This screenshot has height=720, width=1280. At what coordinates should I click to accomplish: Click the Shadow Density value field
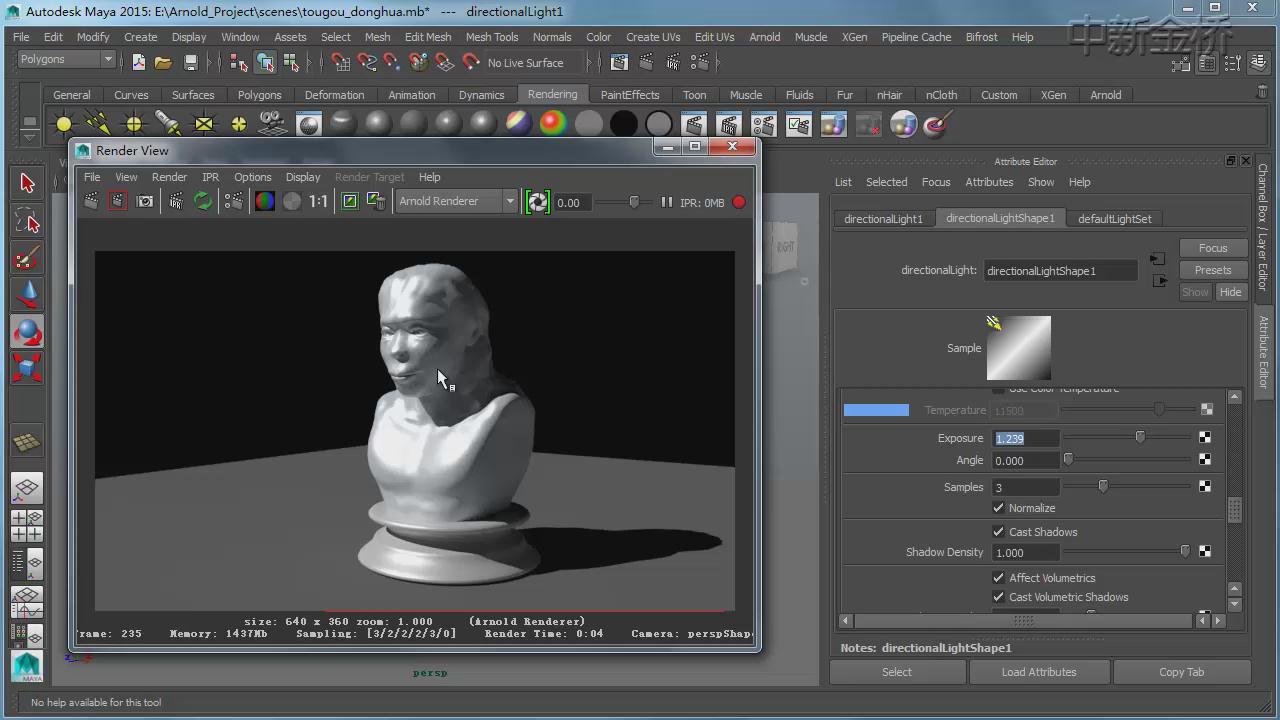pos(1025,552)
